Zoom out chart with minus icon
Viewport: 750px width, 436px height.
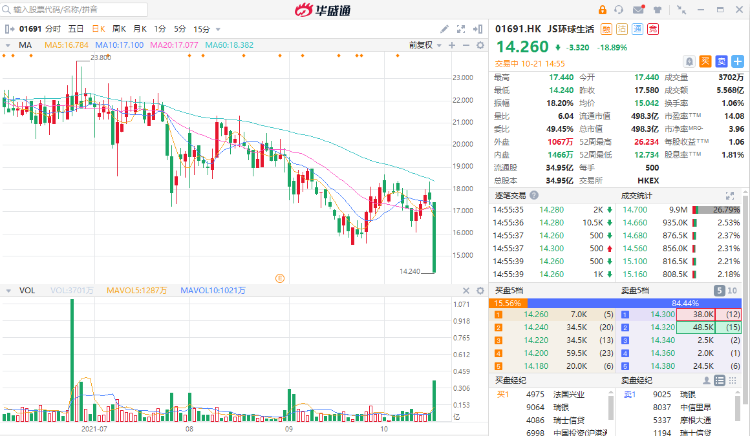[x=466, y=45]
